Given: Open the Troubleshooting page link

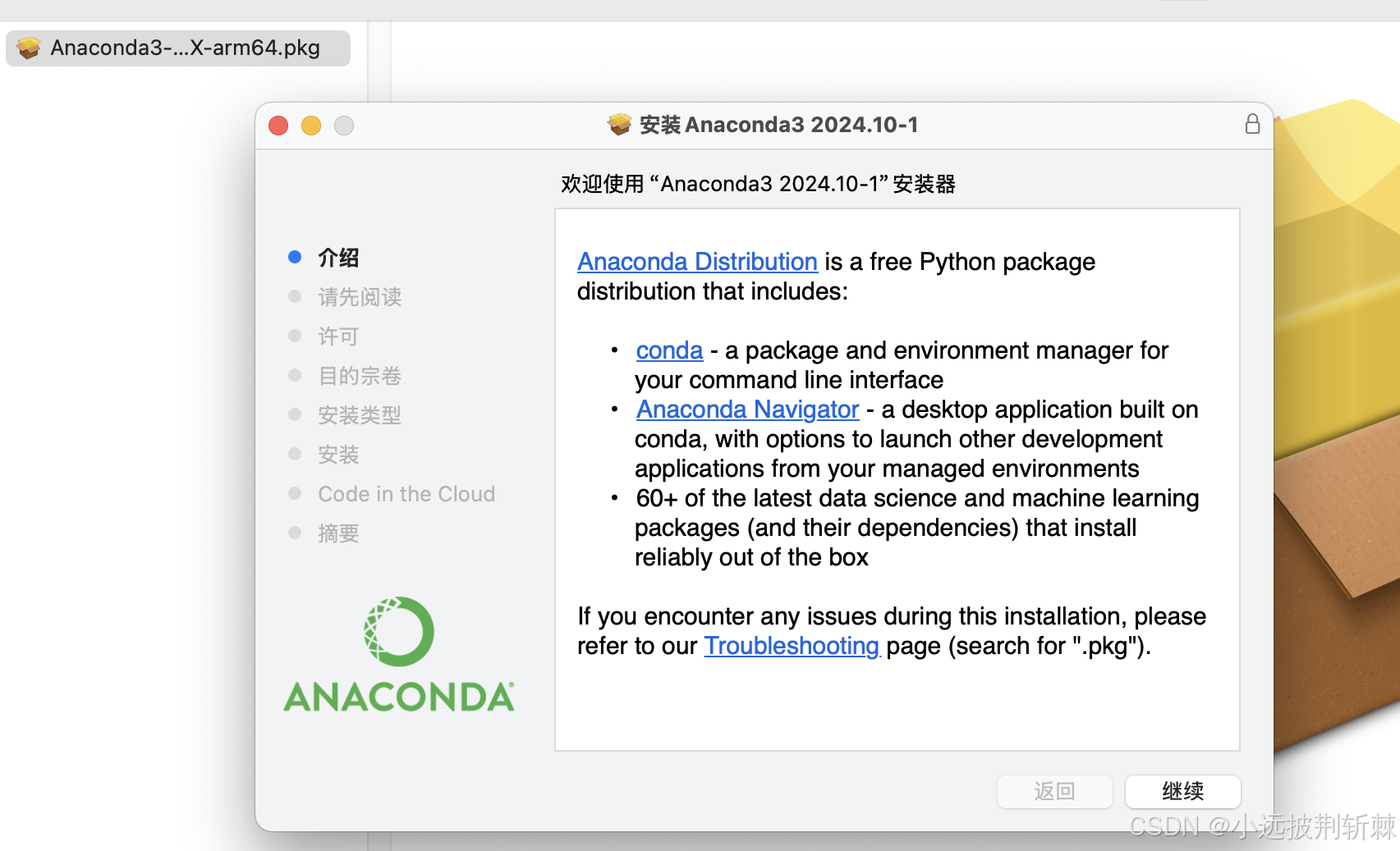Looking at the screenshot, I should (792, 646).
